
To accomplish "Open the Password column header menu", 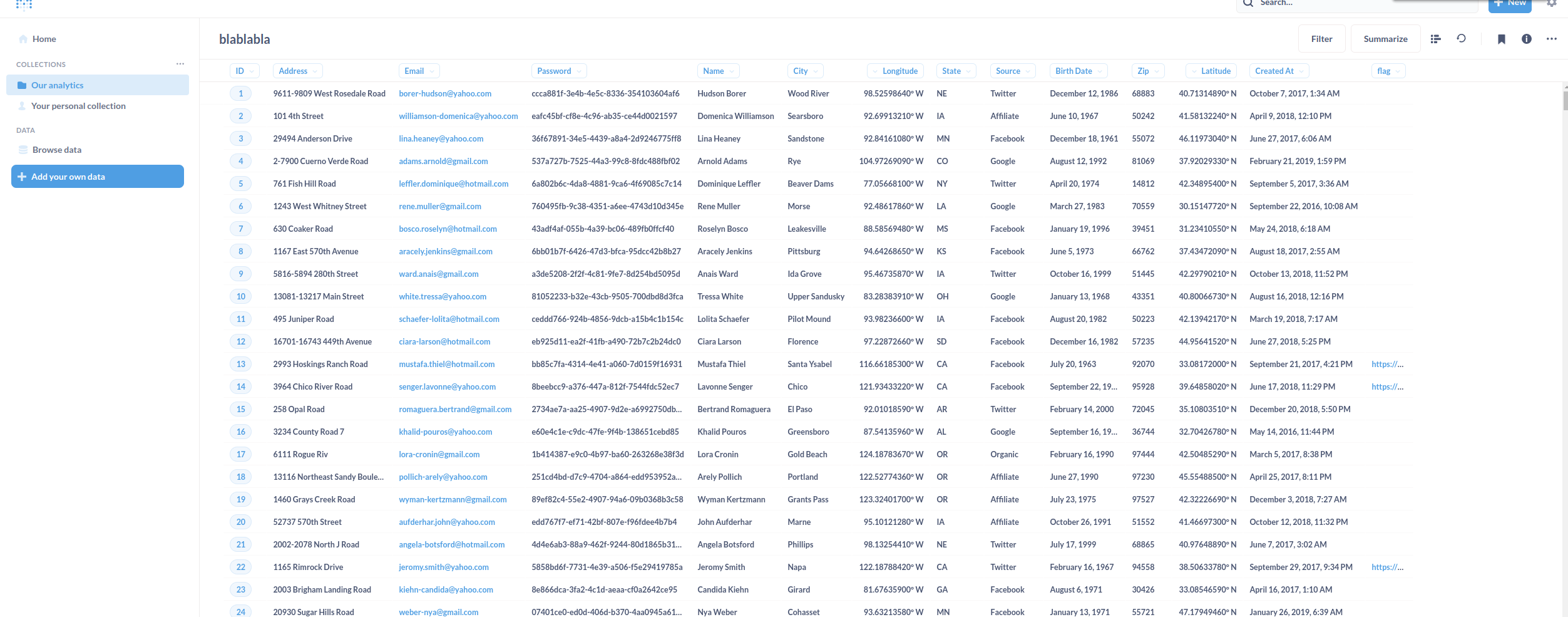I will pos(559,71).
